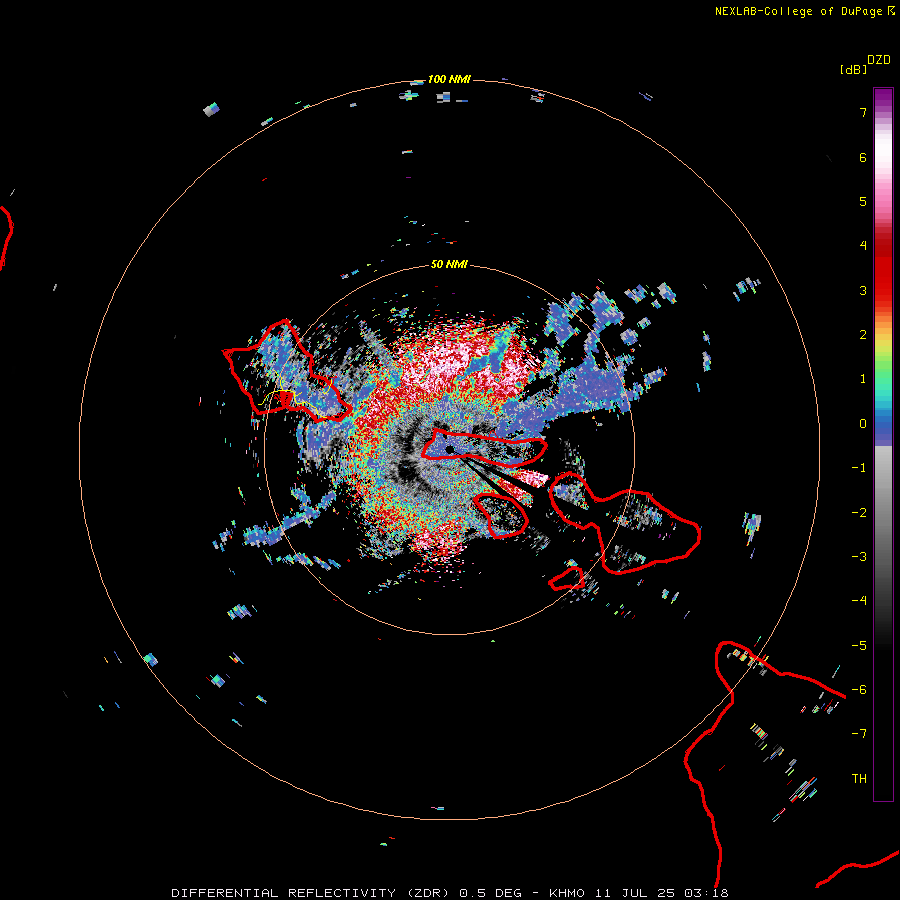900x900 pixels.
Task: Click the 3 dB red section of color bar
Action: point(883,290)
